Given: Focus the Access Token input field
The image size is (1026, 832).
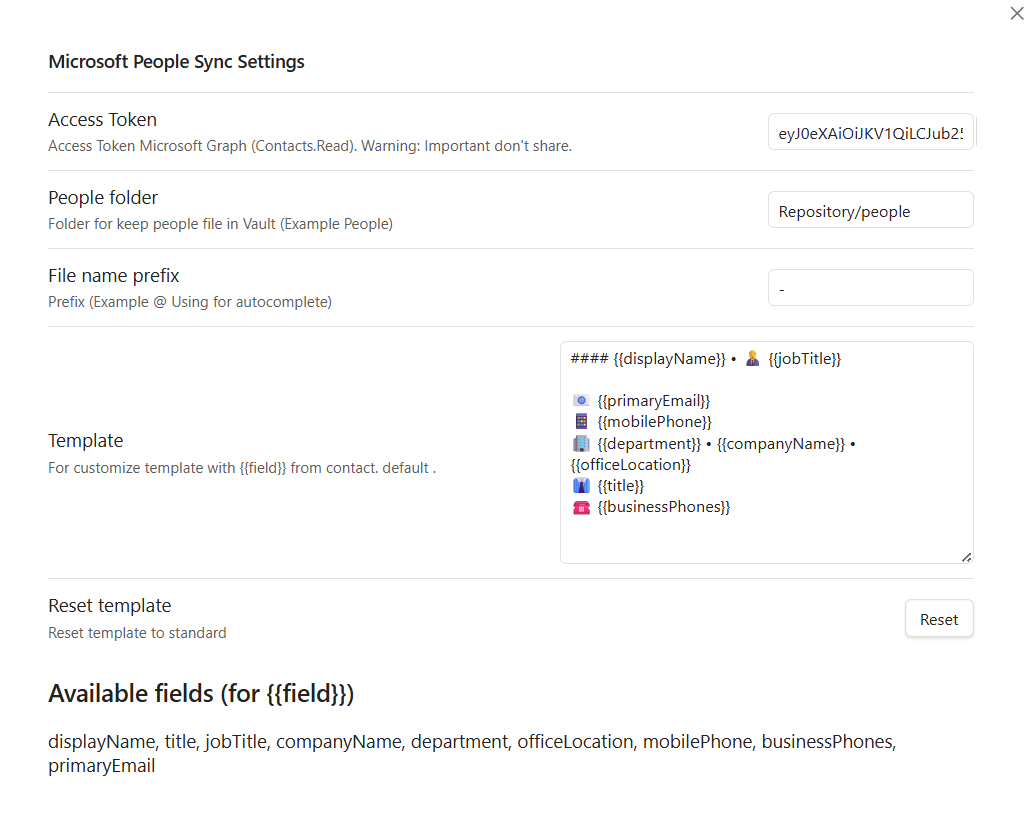Looking at the screenshot, I should coord(870,131).
